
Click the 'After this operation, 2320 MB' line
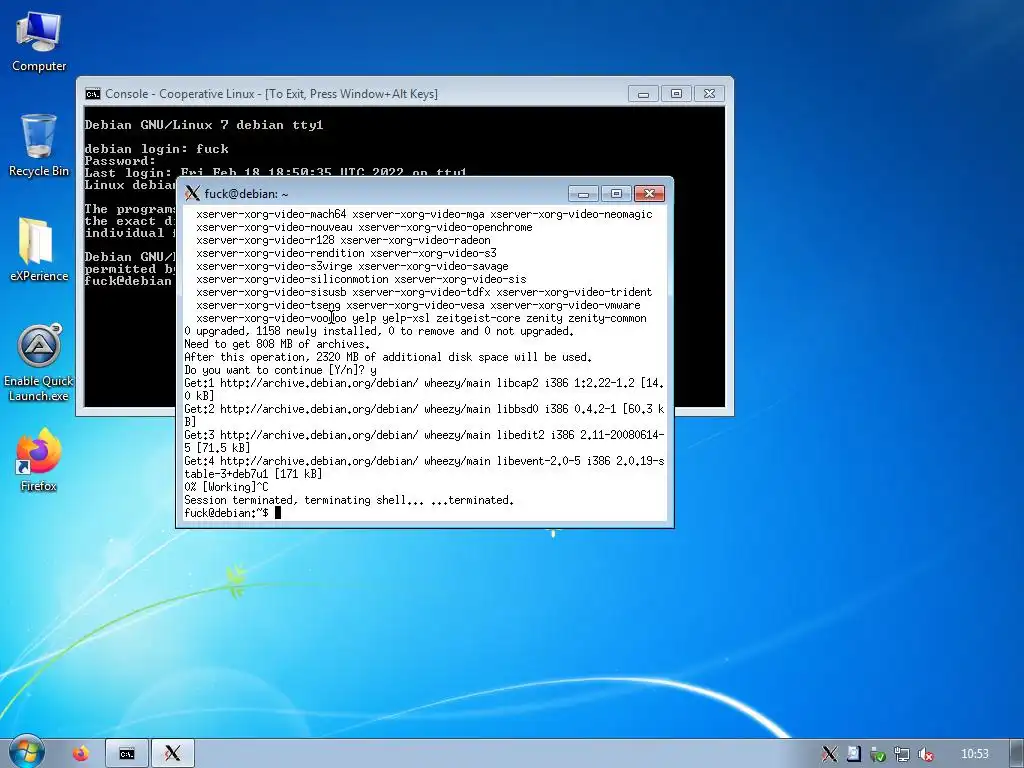388,357
